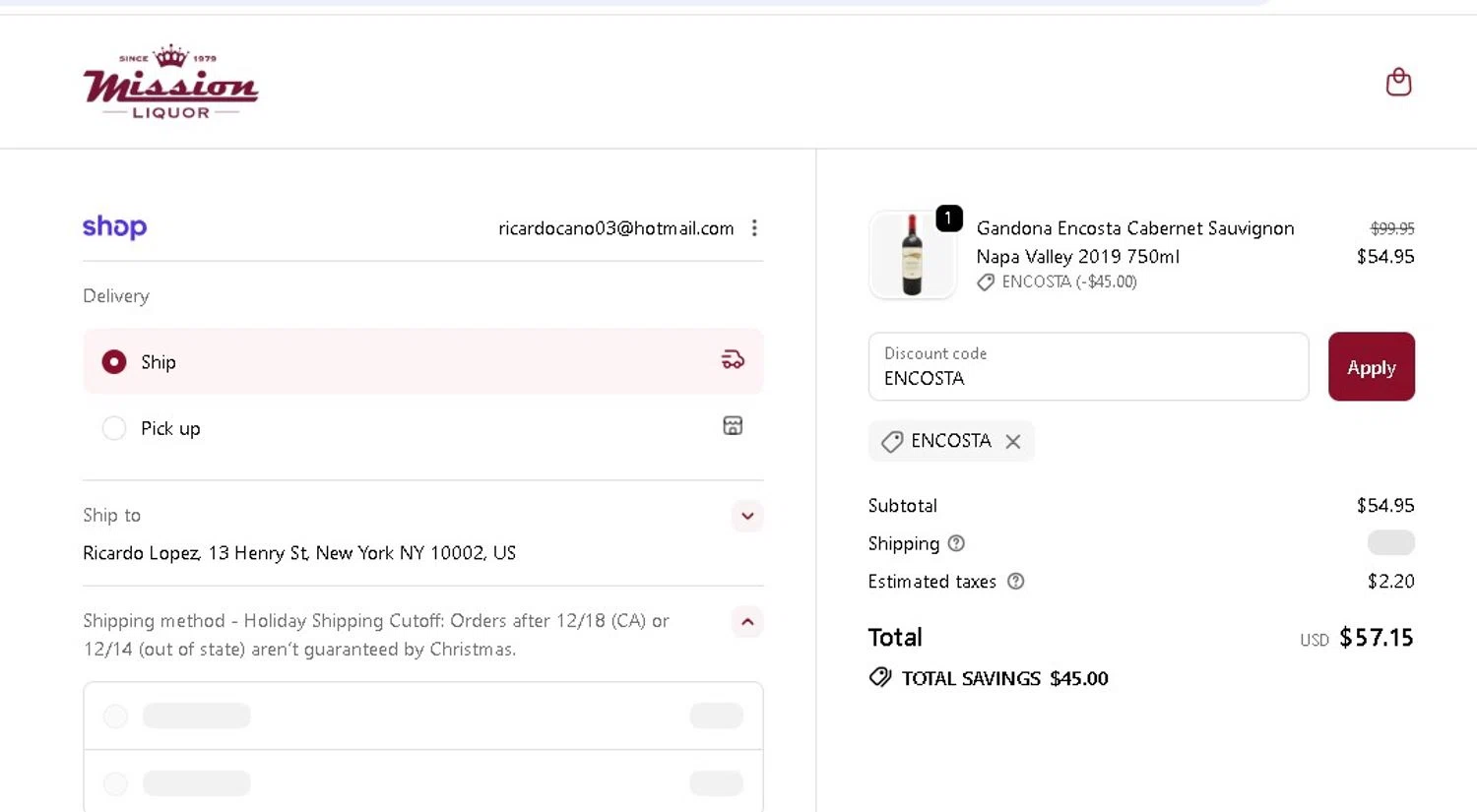Click the Discount code input field
1477x812 pixels.
[x=1088, y=367]
